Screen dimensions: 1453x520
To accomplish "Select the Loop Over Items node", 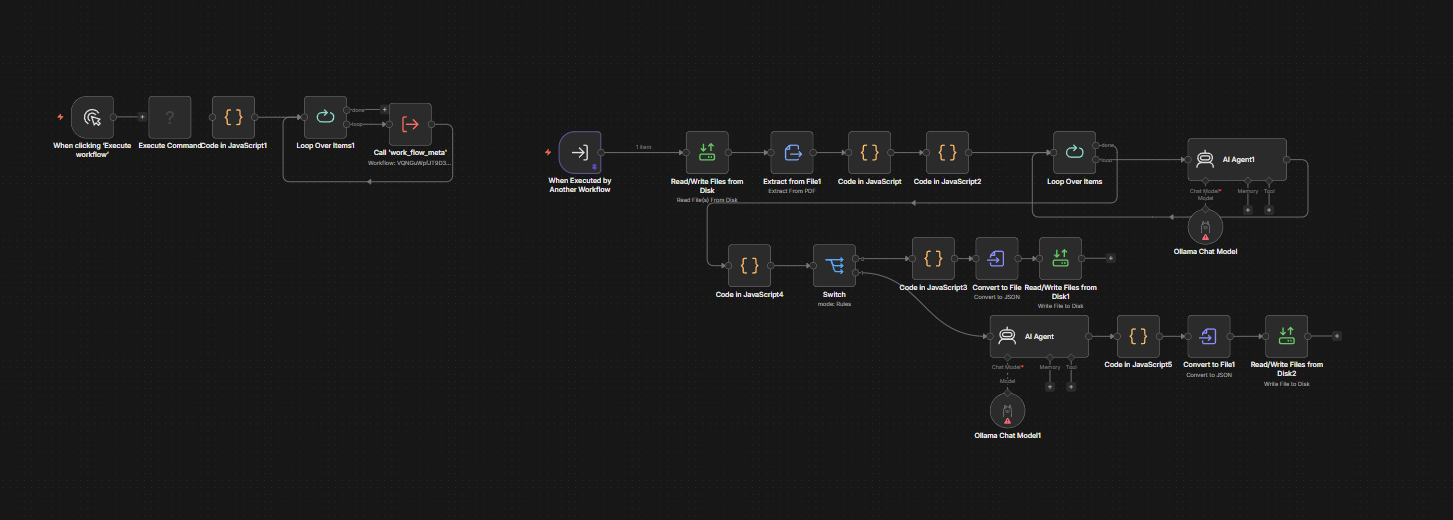I will 1074,152.
